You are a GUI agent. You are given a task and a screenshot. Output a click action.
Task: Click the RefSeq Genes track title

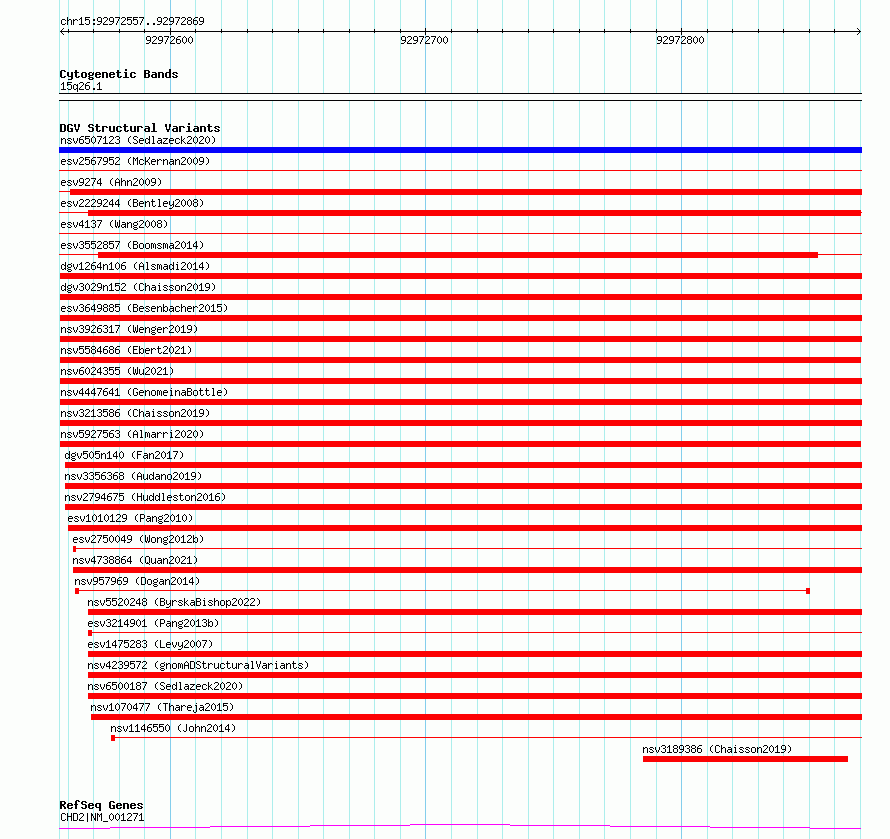tap(101, 805)
